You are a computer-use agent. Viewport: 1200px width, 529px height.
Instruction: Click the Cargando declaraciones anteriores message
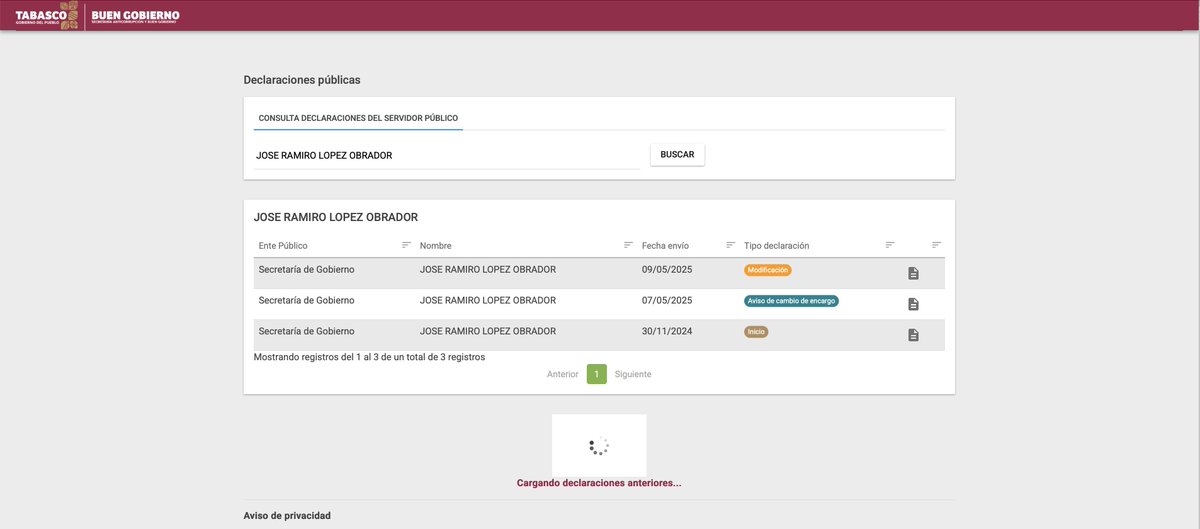(599, 483)
